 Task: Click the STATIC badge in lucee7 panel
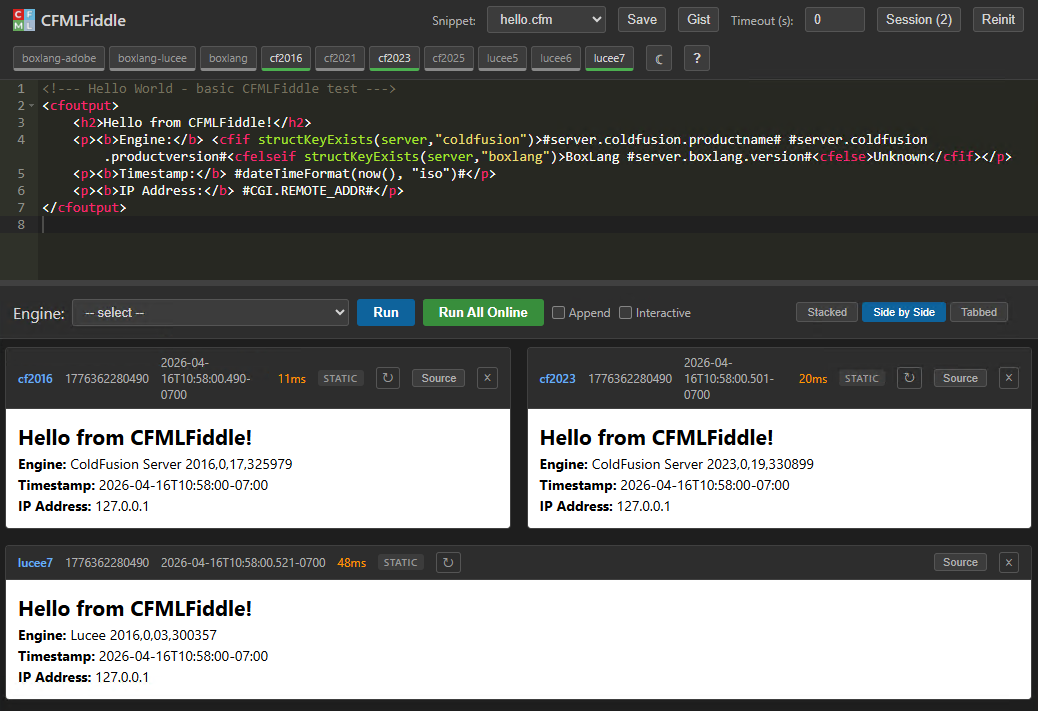[401, 563]
